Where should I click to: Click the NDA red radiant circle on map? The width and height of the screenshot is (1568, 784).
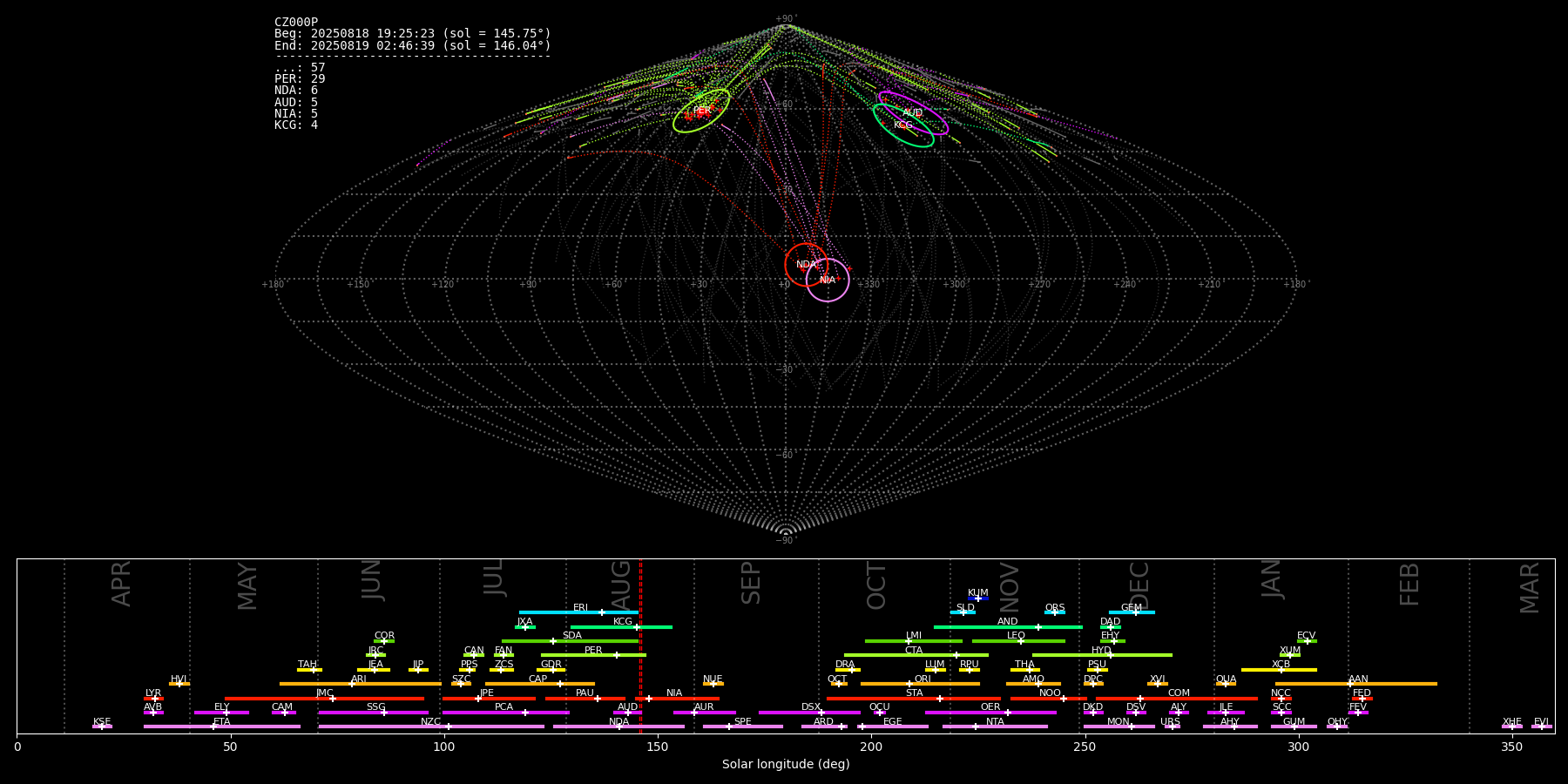pos(806,265)
